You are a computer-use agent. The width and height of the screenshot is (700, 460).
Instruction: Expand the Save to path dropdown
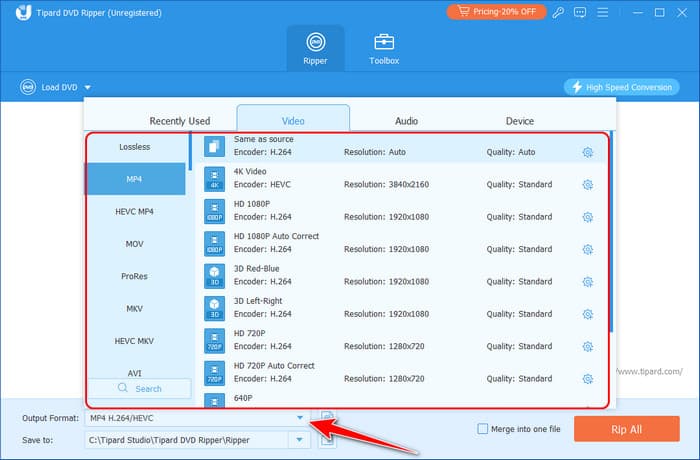pyautogui.click(x=299, y=440)
